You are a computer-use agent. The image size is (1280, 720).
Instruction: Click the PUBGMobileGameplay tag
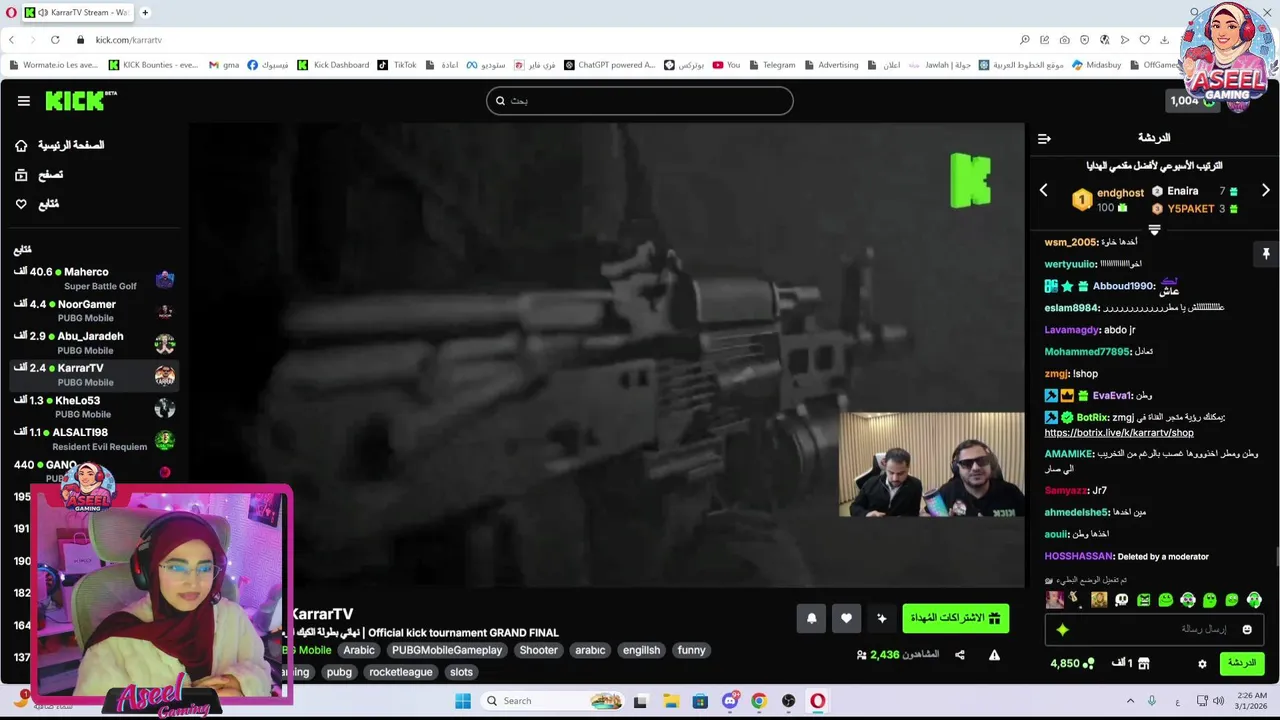tap(447, 650)
